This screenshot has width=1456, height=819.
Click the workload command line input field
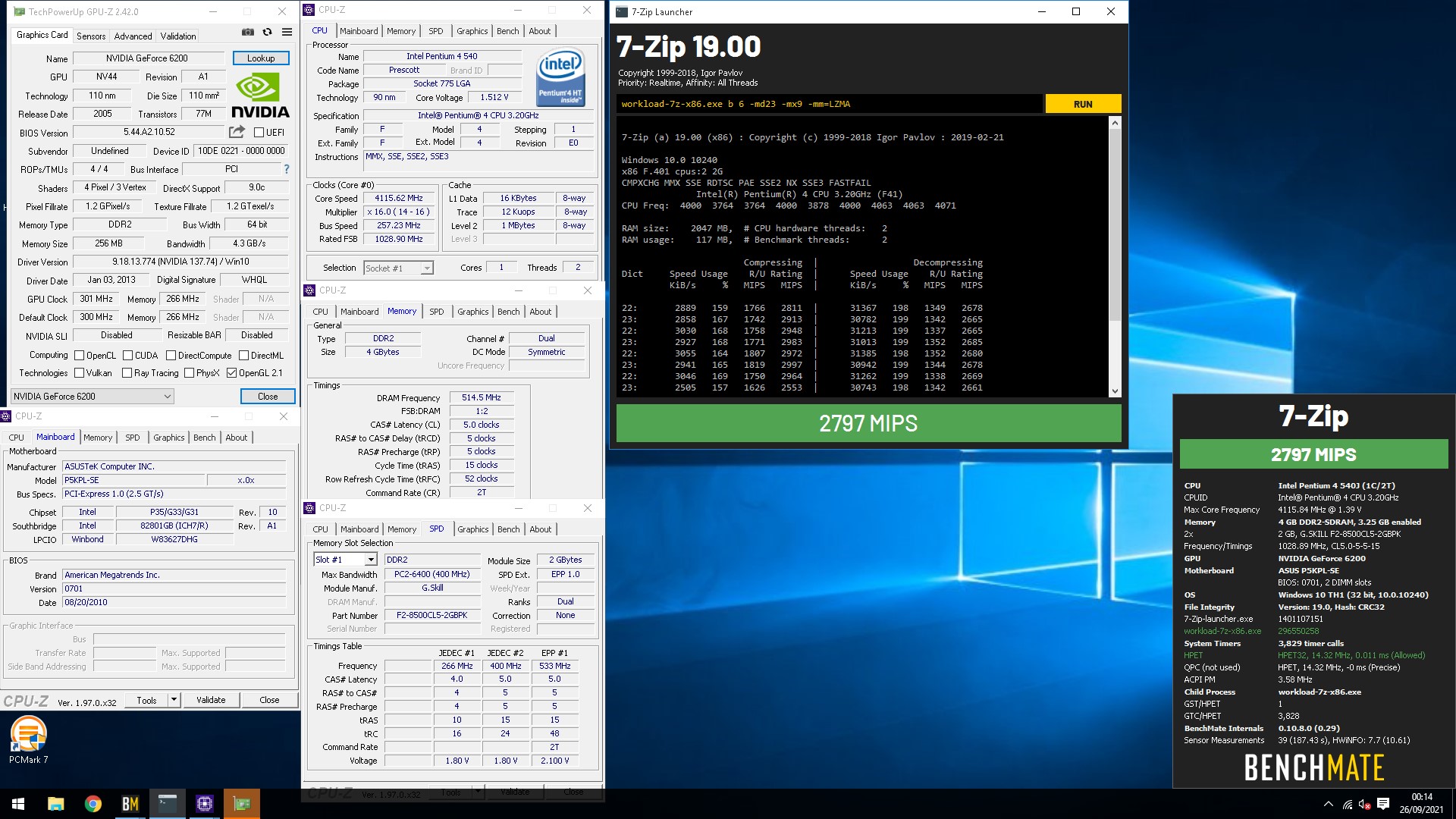point(830,104)
